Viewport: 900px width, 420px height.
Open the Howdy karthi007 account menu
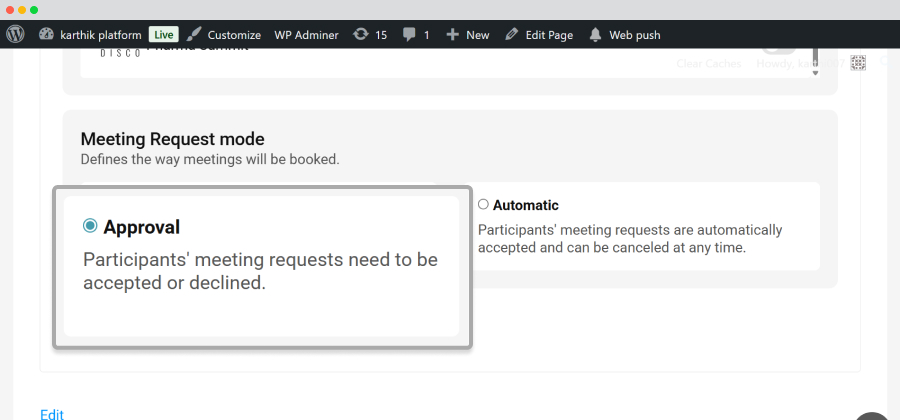801,64
